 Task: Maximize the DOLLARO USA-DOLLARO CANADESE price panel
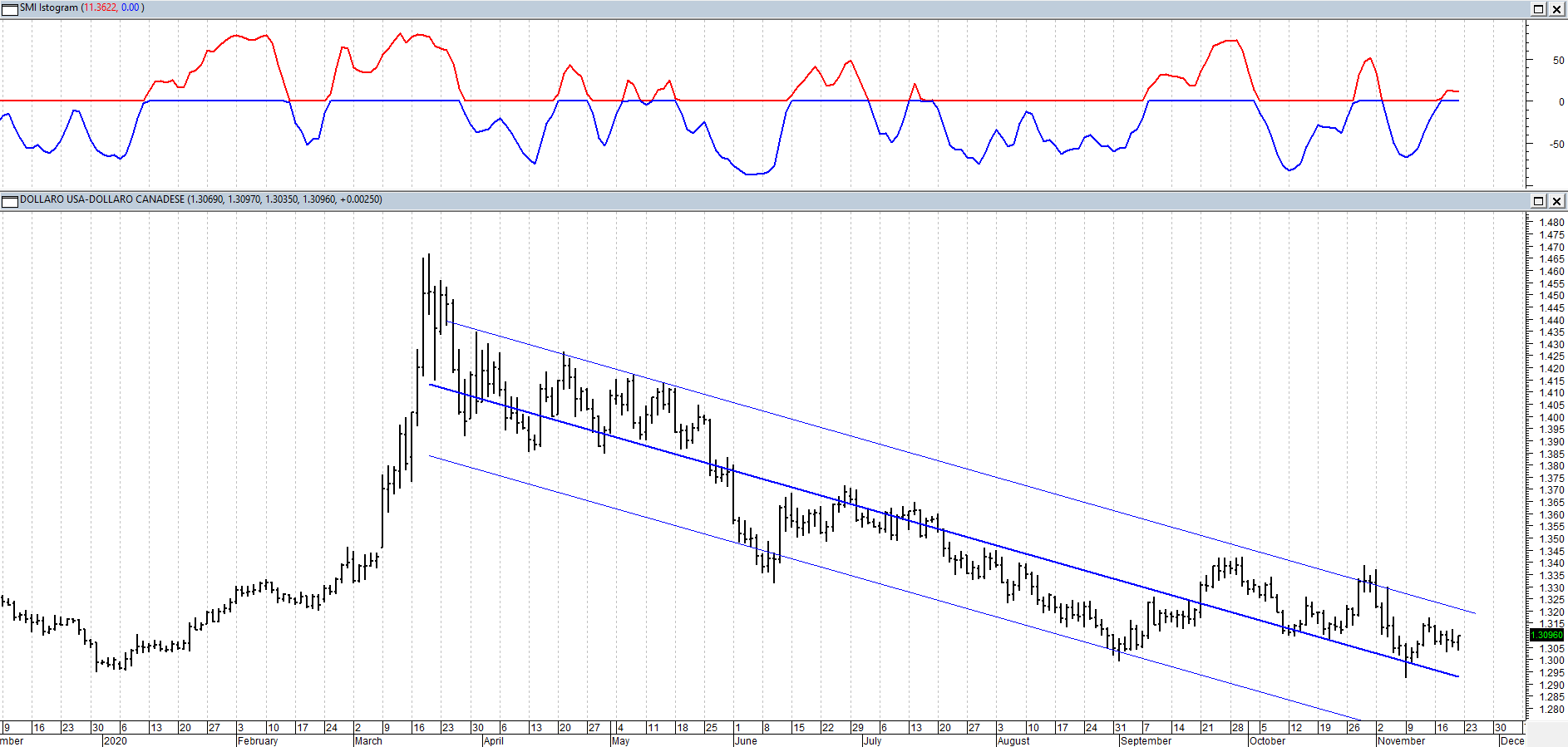[1538, 201]
